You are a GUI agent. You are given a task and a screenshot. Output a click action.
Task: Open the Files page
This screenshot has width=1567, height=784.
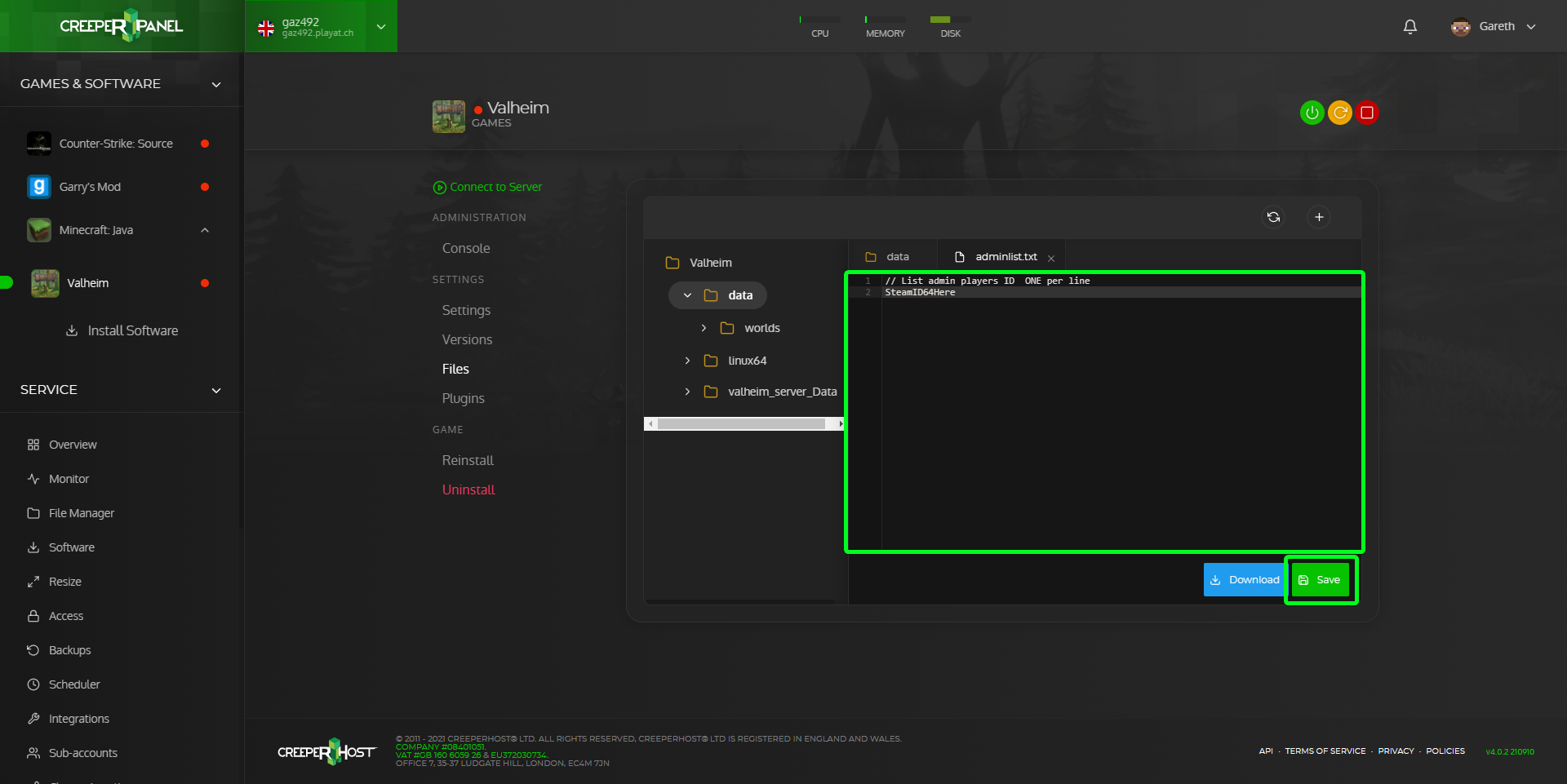455,369
